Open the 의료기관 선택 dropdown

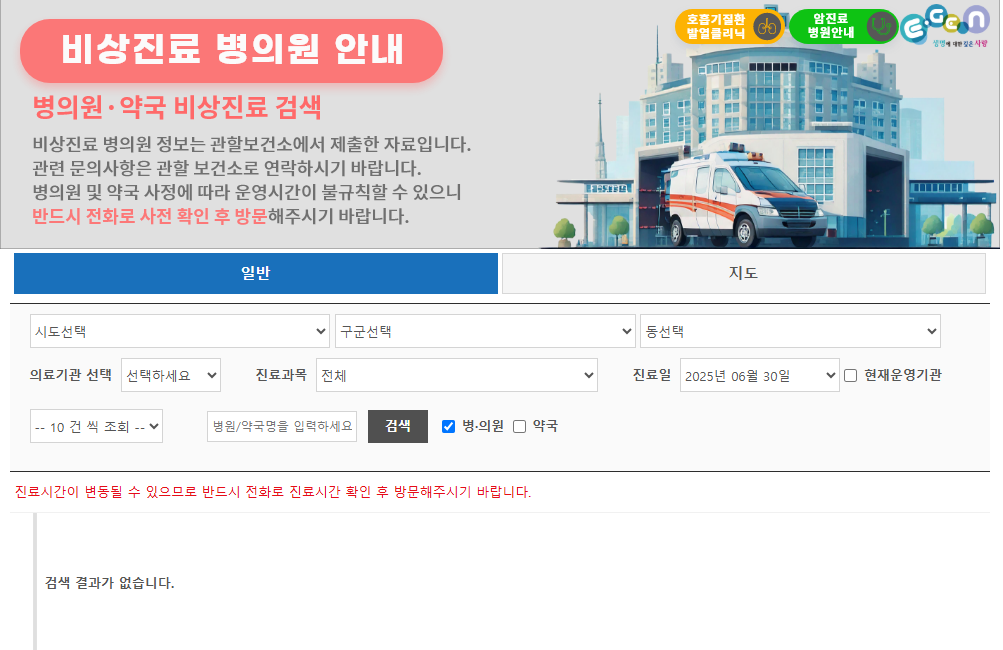(x=173, y=375)
